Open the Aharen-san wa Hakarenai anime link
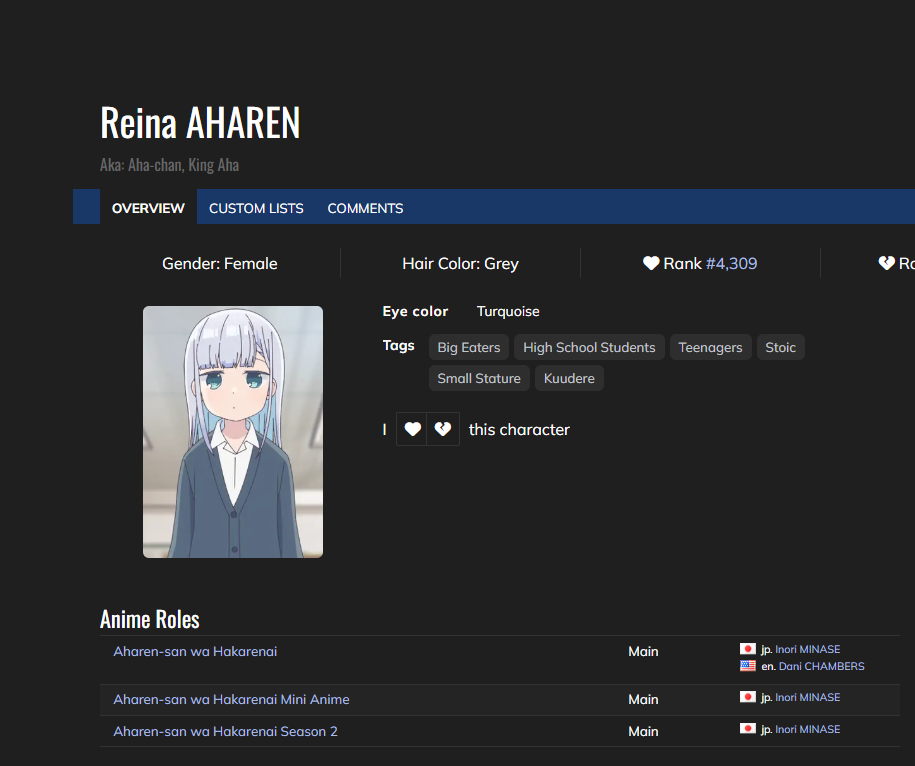Viewport: 915px width, 766px height. tap(195, 651)
